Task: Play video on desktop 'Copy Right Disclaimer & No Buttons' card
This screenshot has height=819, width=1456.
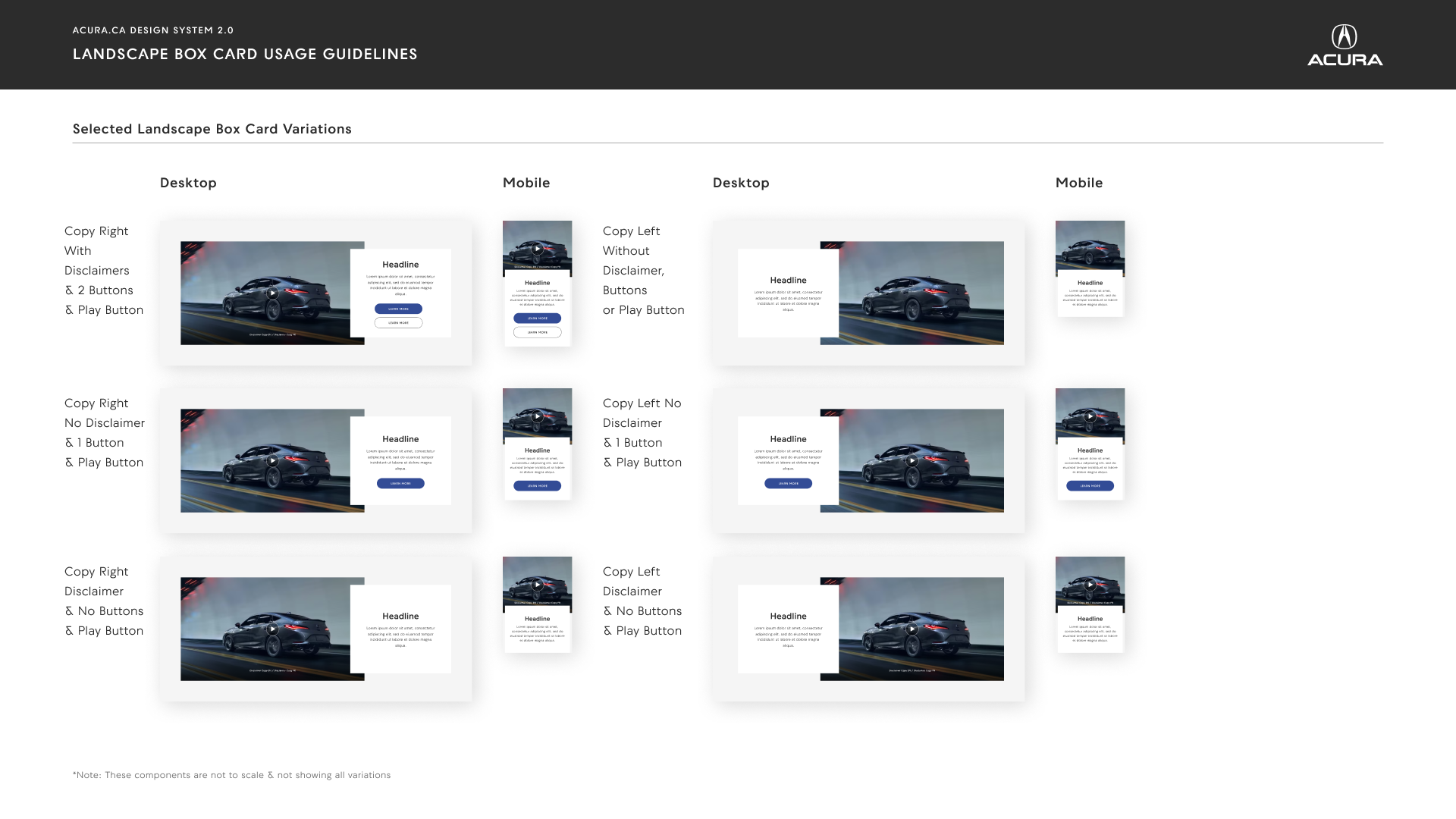Action: tap(272, 629)
